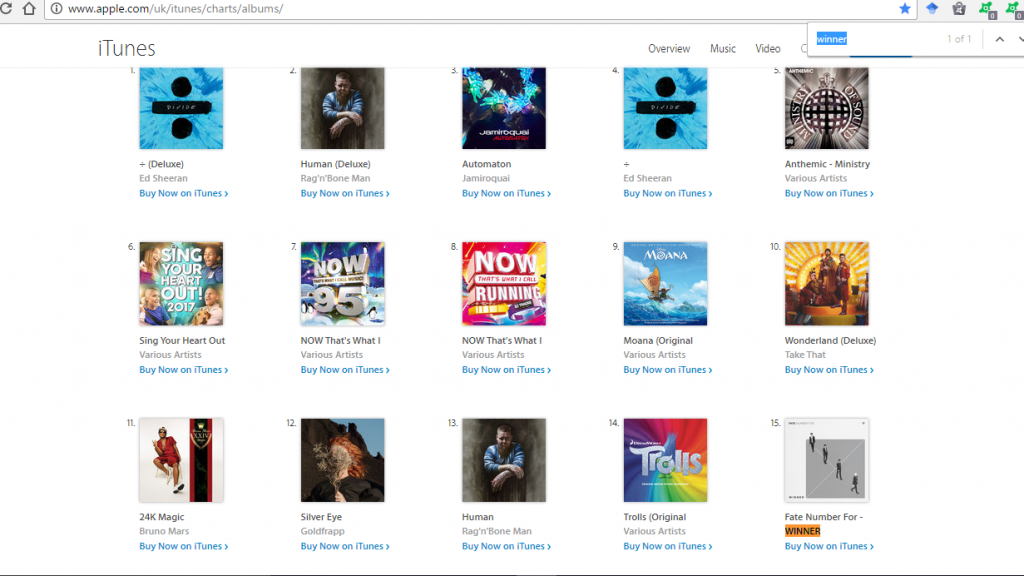This screenshot has width=1024, height=576.
Task: Open the NOW 95 album cover
Action: click(342, 283)
